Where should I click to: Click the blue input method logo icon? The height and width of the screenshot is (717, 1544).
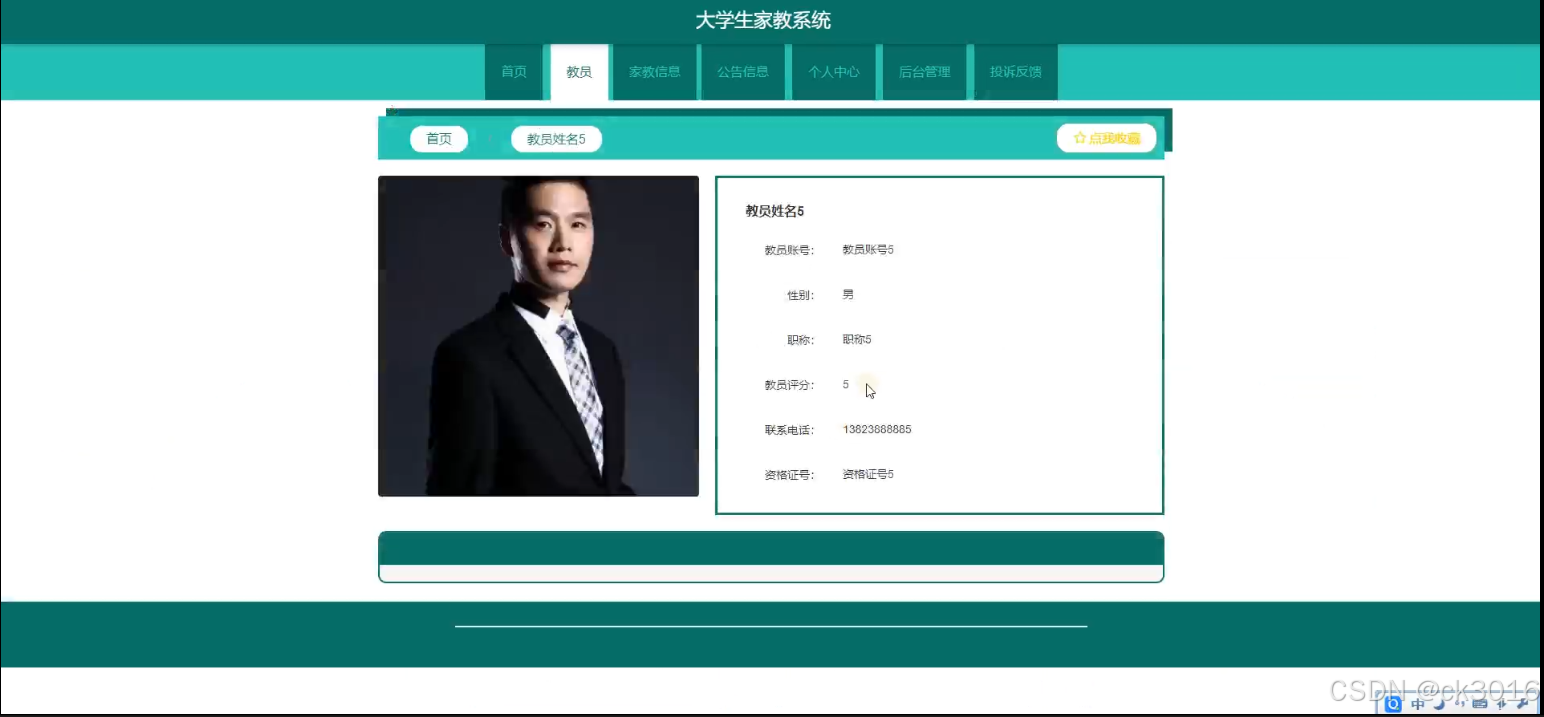coord(1393,704)
